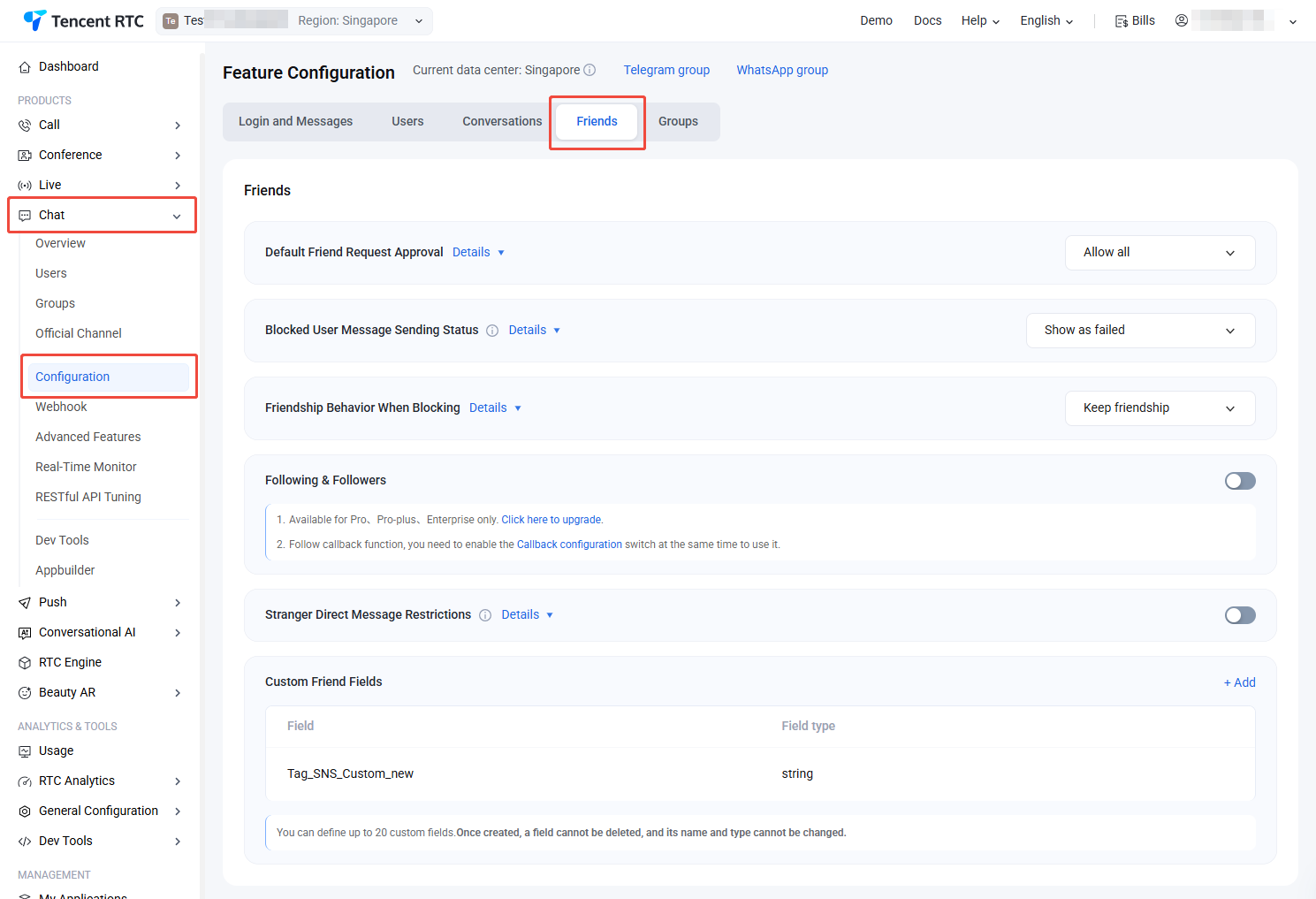Switch to the Groups tab
1316x899 pixels.
coord(678,122)
